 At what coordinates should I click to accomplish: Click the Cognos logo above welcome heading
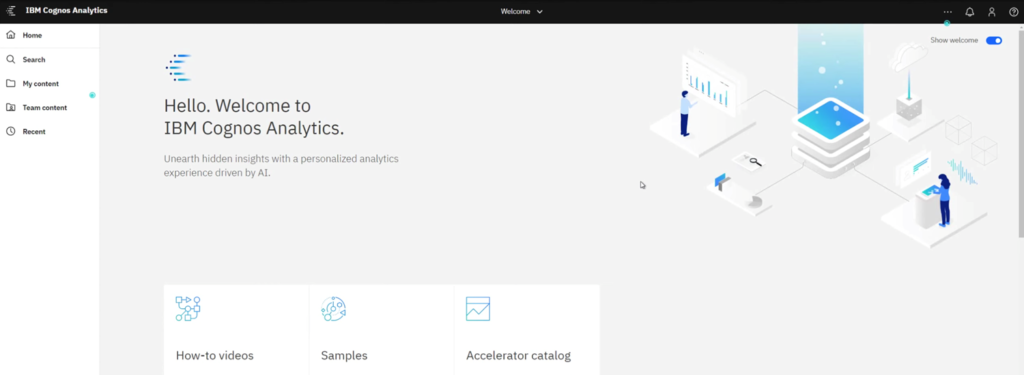pos(178,68)
